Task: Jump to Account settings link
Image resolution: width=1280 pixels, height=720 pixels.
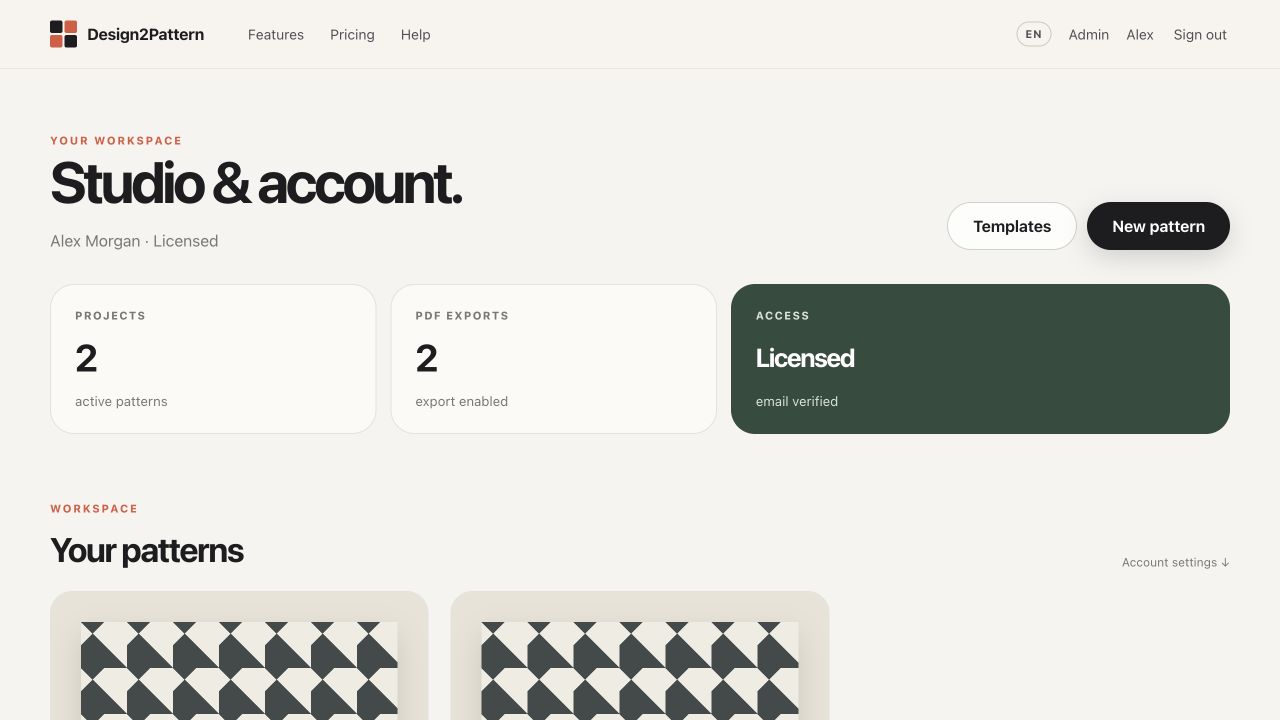Action: click(x=1175, y=562)
